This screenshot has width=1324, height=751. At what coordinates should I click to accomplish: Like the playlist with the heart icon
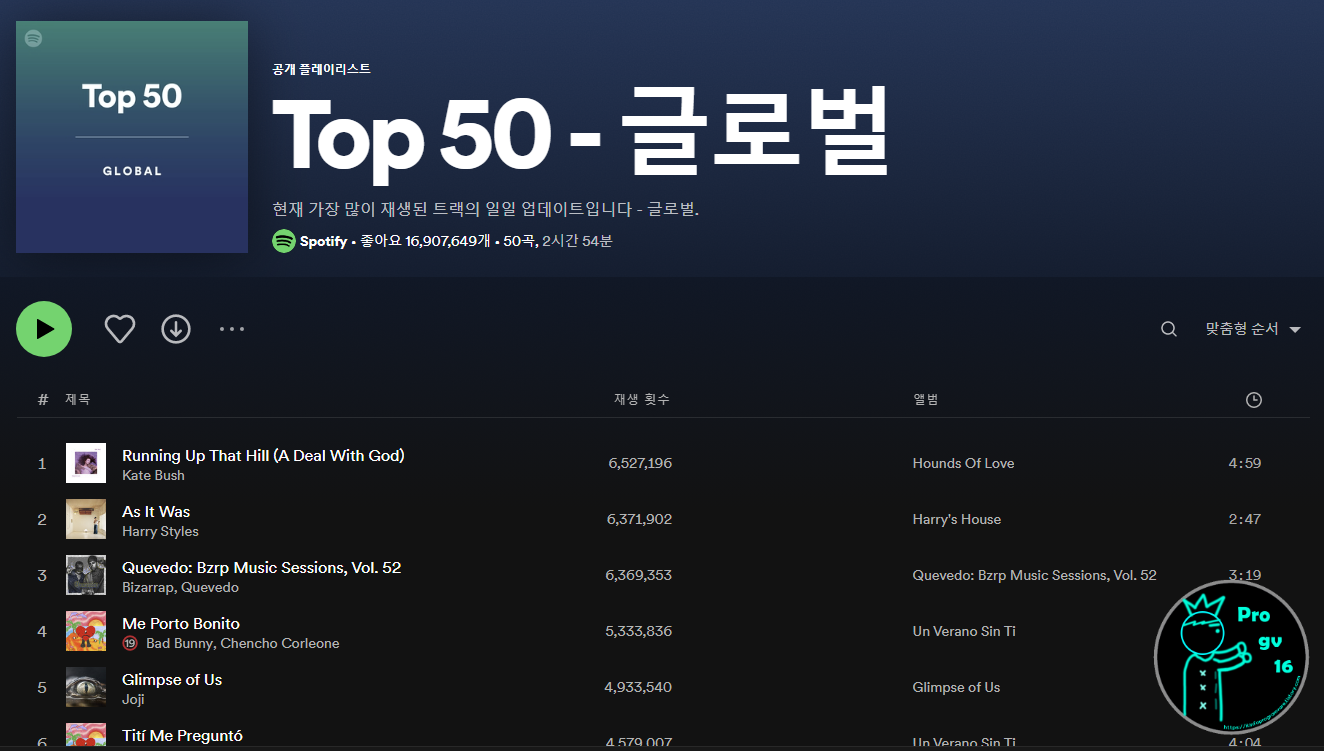[x=120, y=329]
